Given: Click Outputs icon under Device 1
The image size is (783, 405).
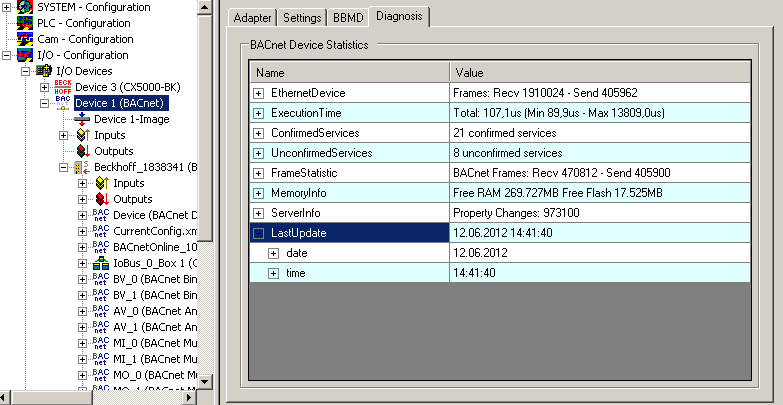Looking at the screenshot, I should (x=82, y=151).
